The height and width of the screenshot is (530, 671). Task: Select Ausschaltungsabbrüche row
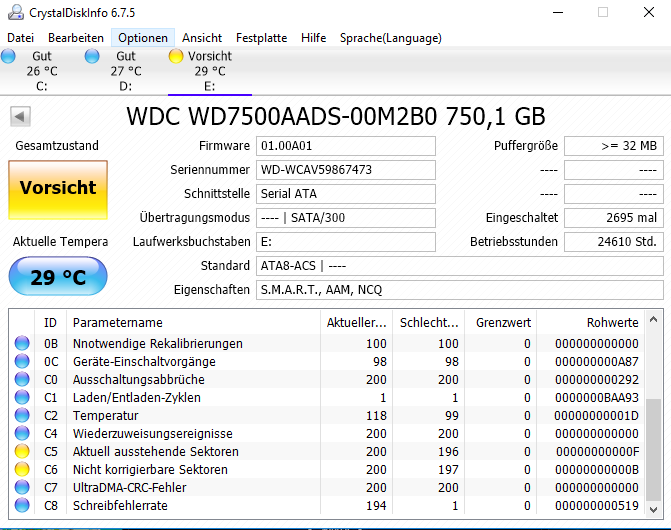(327, 379)
